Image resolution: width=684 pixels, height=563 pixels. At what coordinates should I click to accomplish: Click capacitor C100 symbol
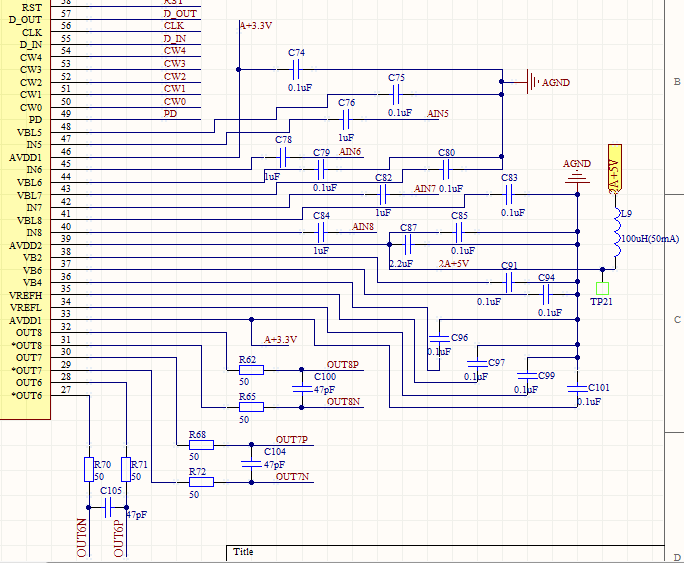[301, 389]
